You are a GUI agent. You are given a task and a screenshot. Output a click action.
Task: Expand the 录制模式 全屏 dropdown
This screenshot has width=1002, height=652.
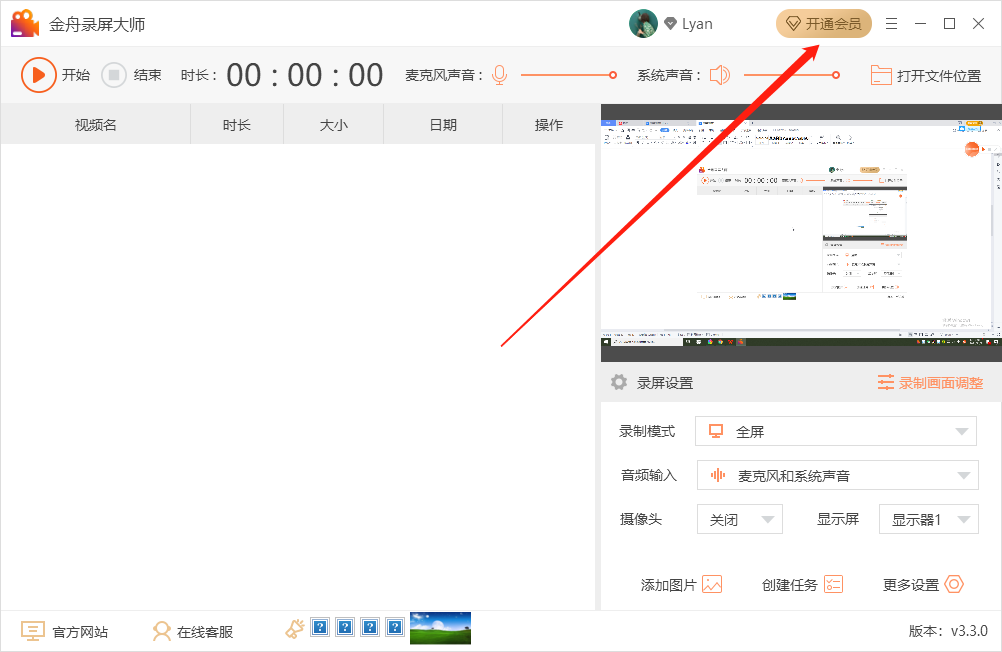click(x=836, y=431)
